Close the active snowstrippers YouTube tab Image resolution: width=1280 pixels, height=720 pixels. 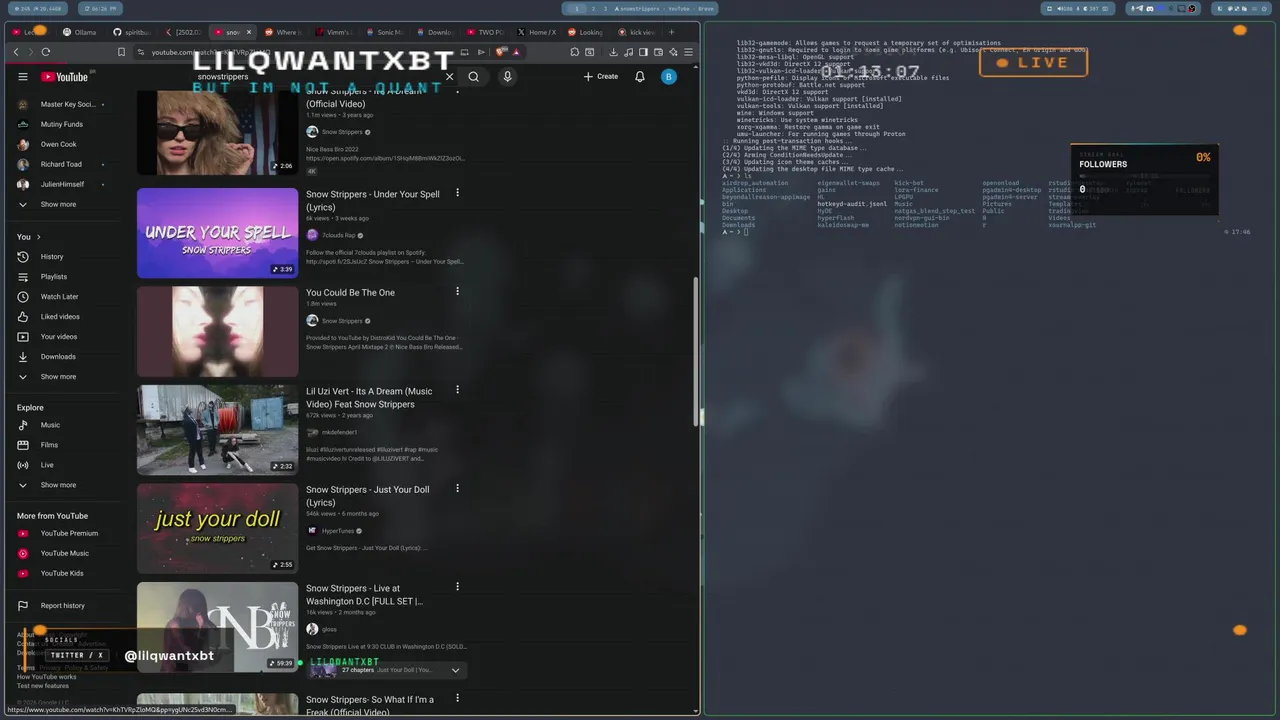pos(249,32)
